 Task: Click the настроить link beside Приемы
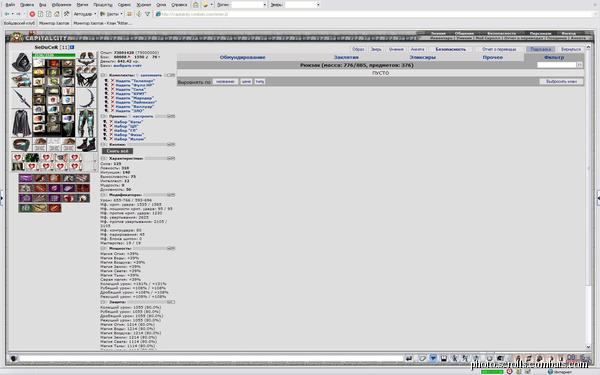143,116
